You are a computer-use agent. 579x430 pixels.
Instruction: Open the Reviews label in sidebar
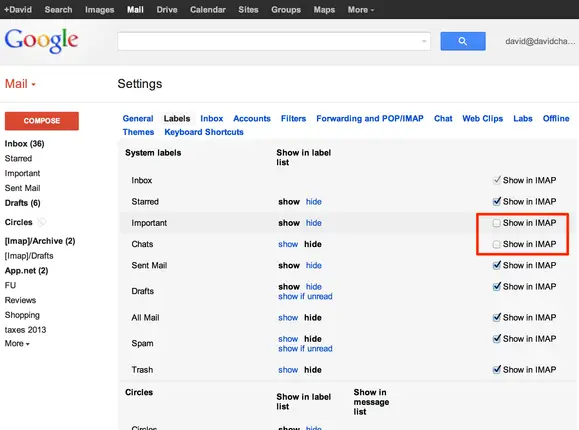point(20,300)
